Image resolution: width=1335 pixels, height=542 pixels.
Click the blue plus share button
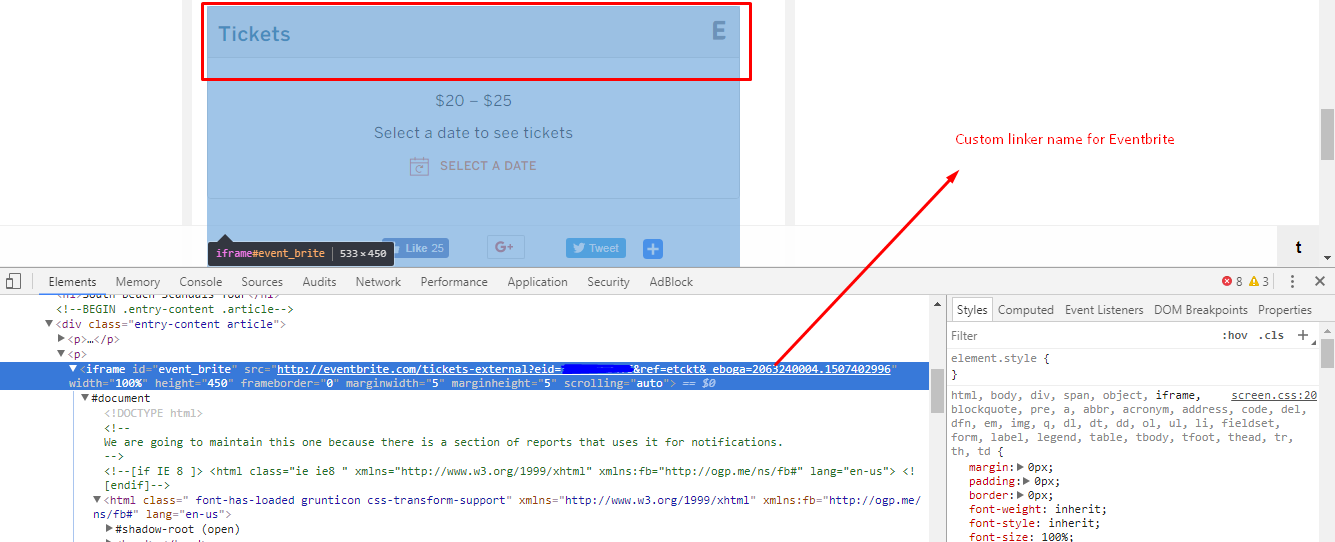click(x=653, y=249)
